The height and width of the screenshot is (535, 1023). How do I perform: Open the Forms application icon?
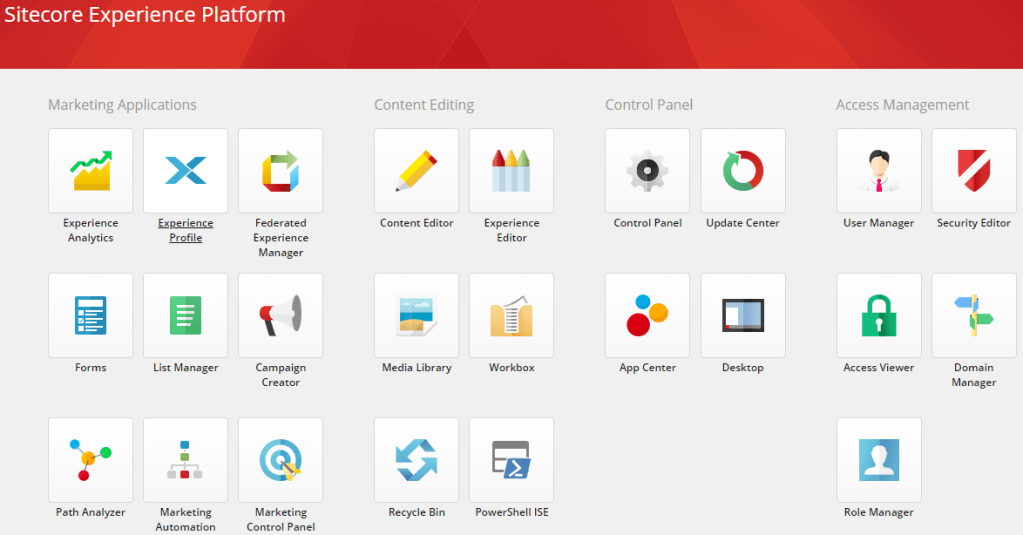(90, 315)
